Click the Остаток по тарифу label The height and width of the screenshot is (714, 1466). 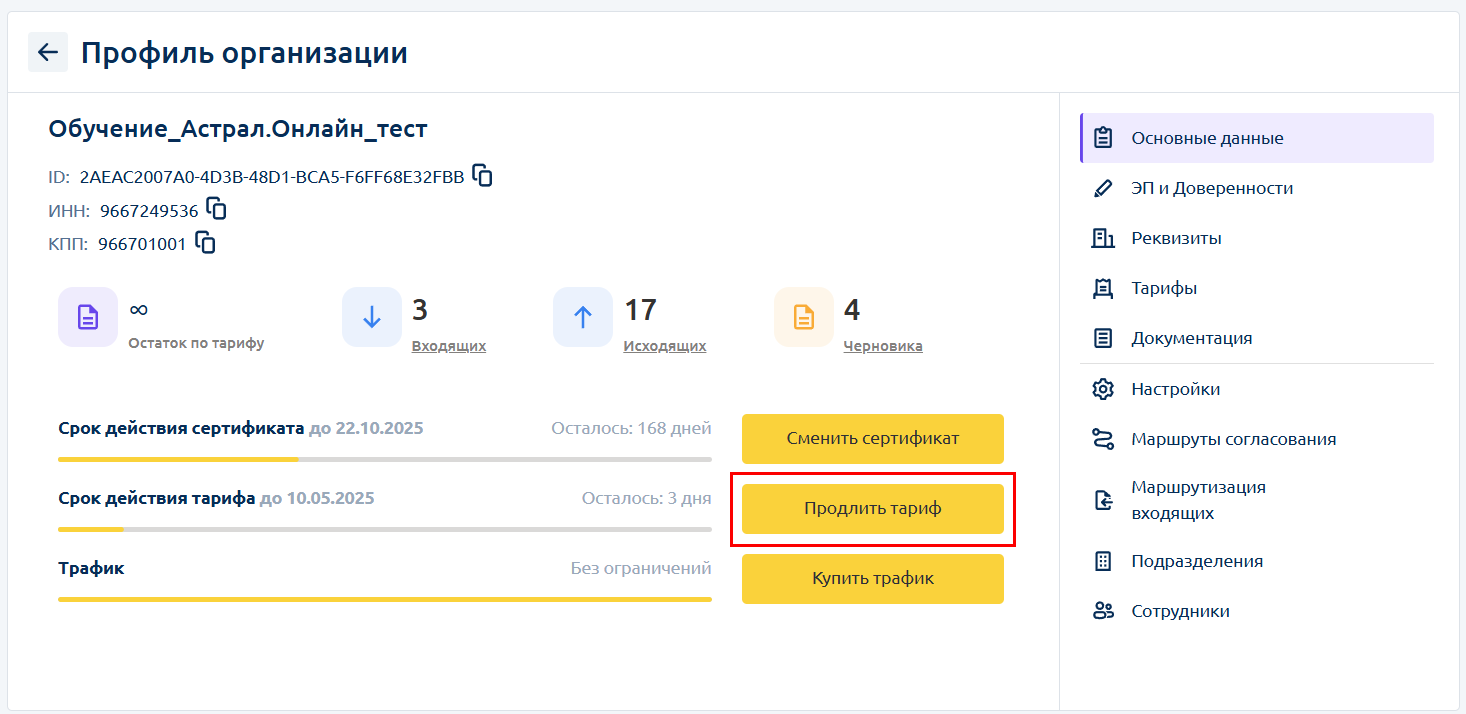click(196, 343)
